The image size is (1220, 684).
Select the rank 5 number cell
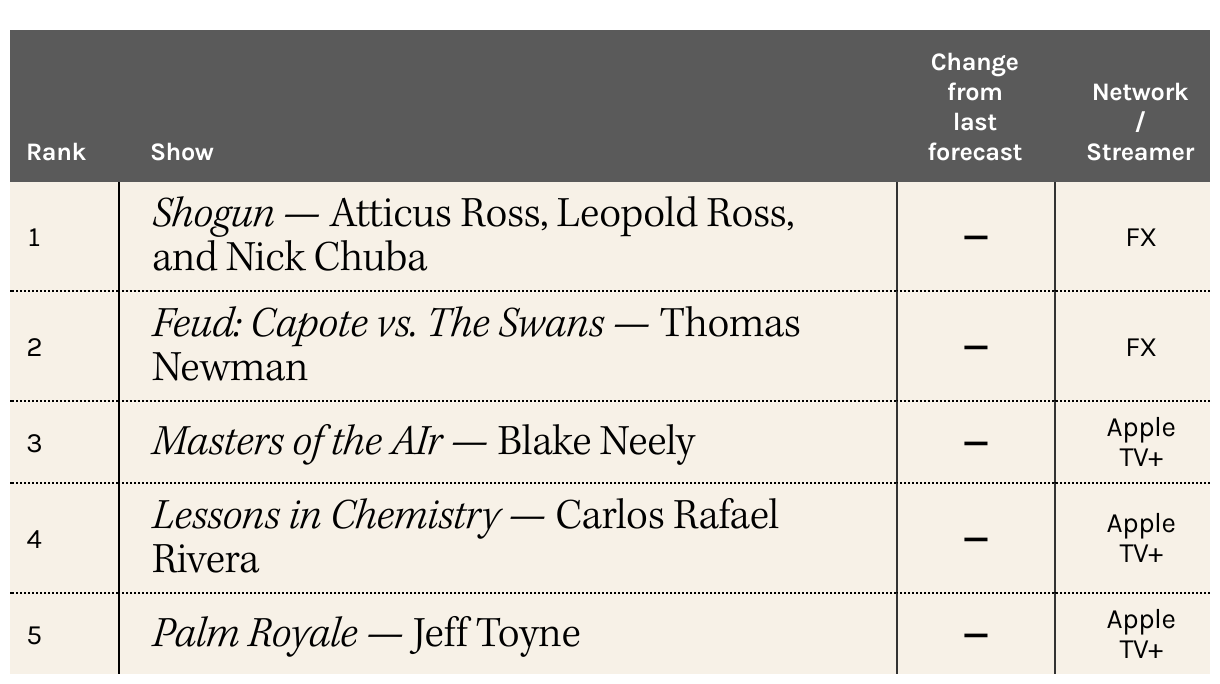click(x=35, y=635)
